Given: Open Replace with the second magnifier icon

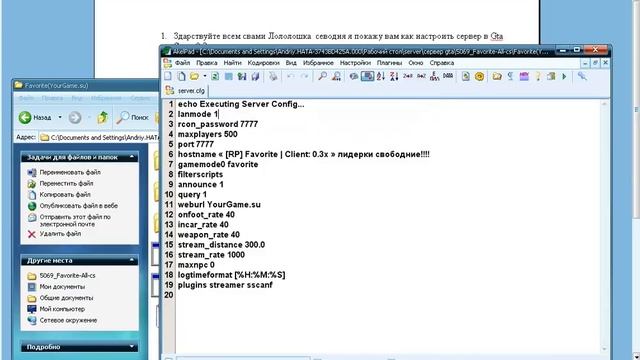Looking at the screenshot, I should pyautogui.click(x=336, y=76).
